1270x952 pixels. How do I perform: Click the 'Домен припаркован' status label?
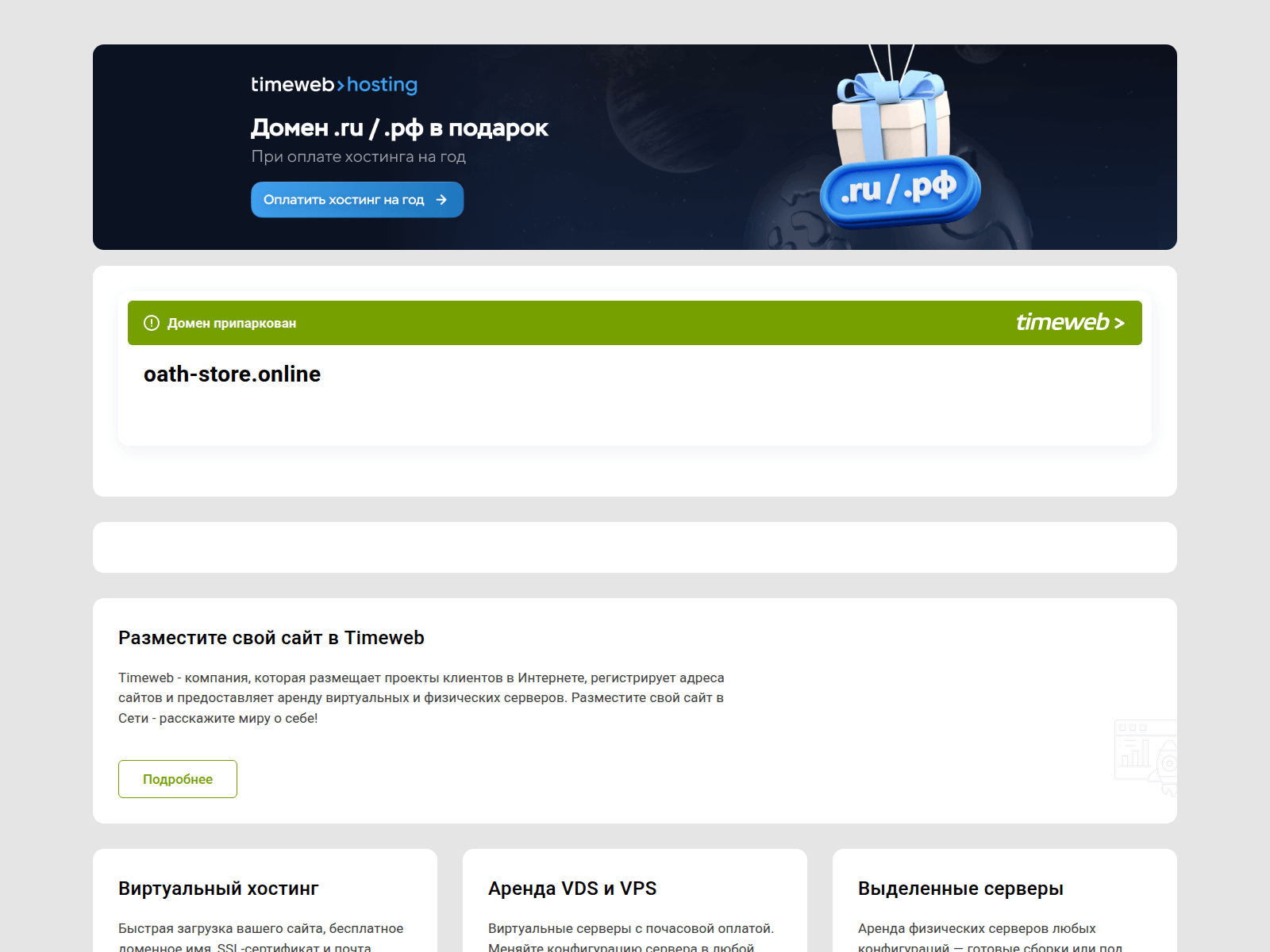coord(231,324)
